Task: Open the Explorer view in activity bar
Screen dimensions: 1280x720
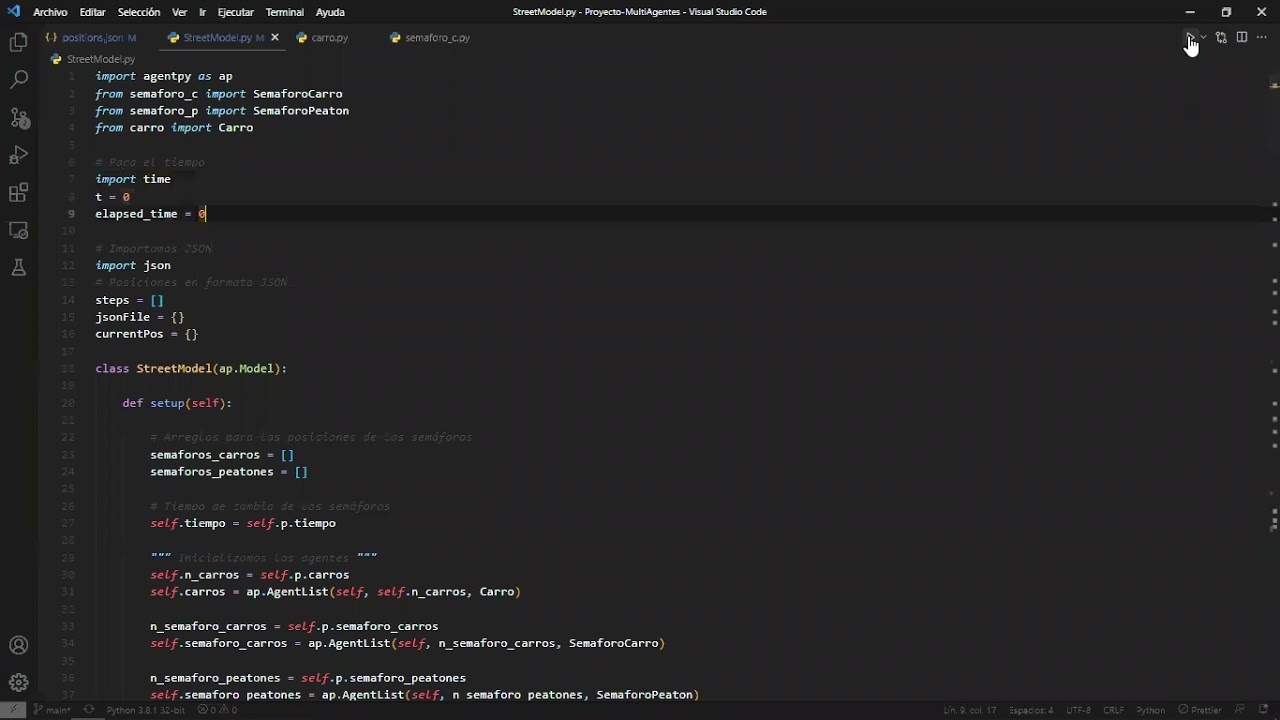Action: coord(18,43)
